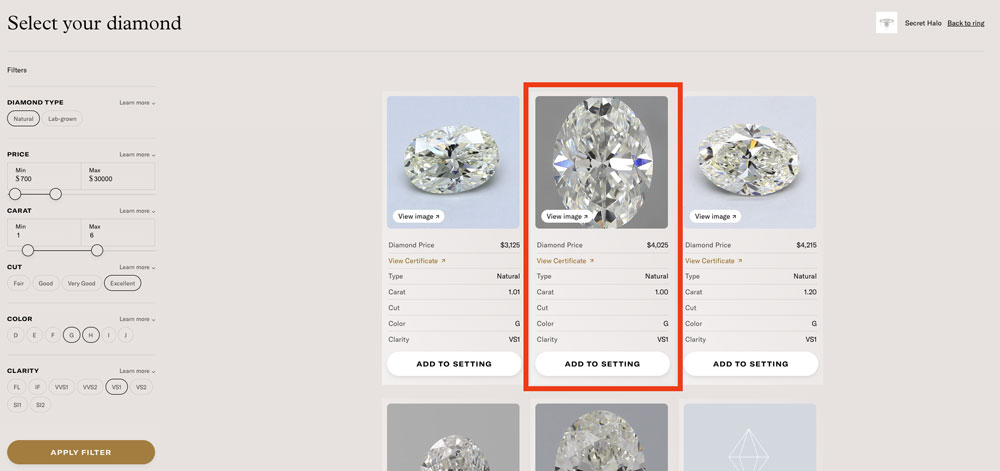View image of the $4,215 diamond
1000x471 pixels.
715,217
